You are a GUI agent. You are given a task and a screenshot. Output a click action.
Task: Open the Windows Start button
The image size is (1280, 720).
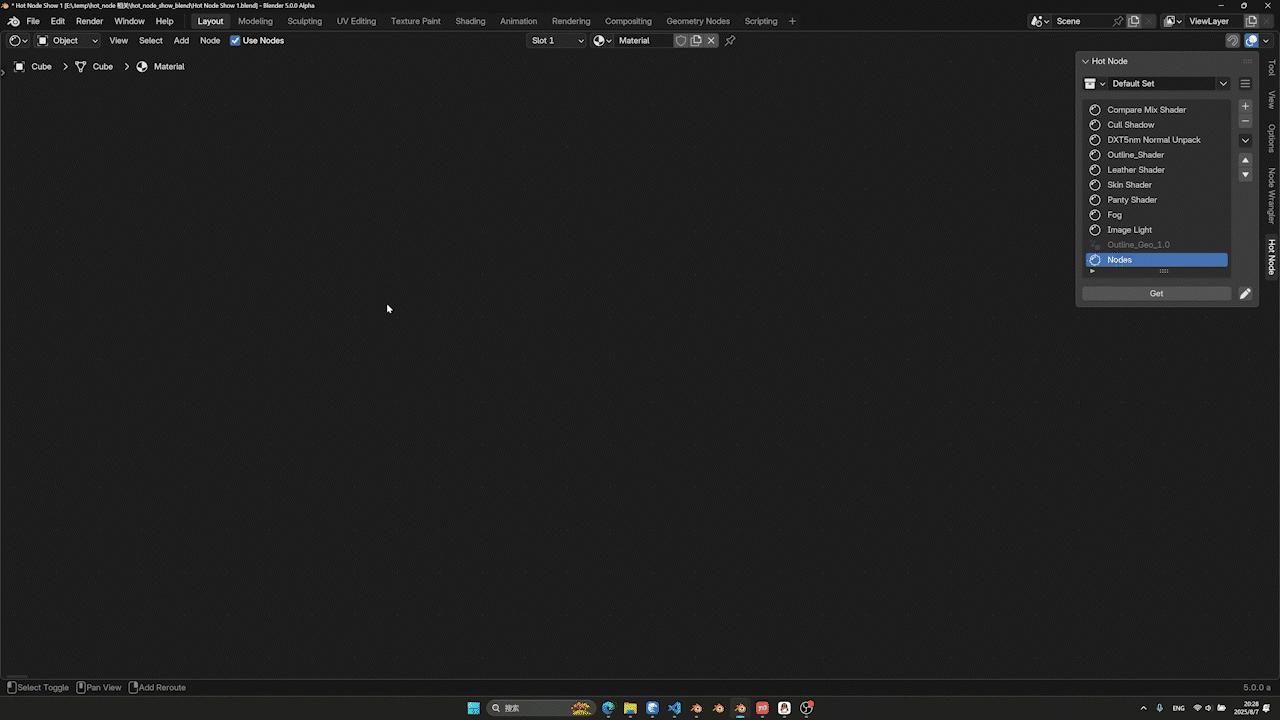point(474,708)
